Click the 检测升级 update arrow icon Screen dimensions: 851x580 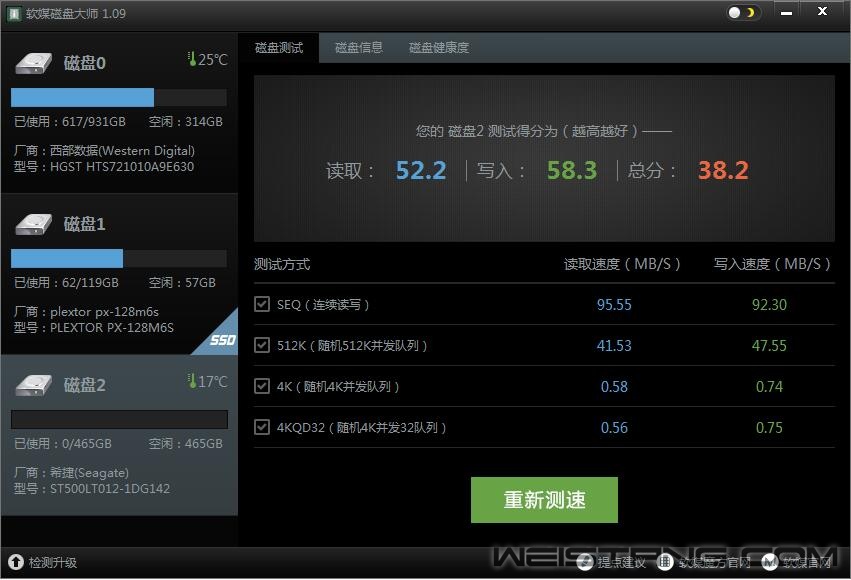tap(16, 562)
